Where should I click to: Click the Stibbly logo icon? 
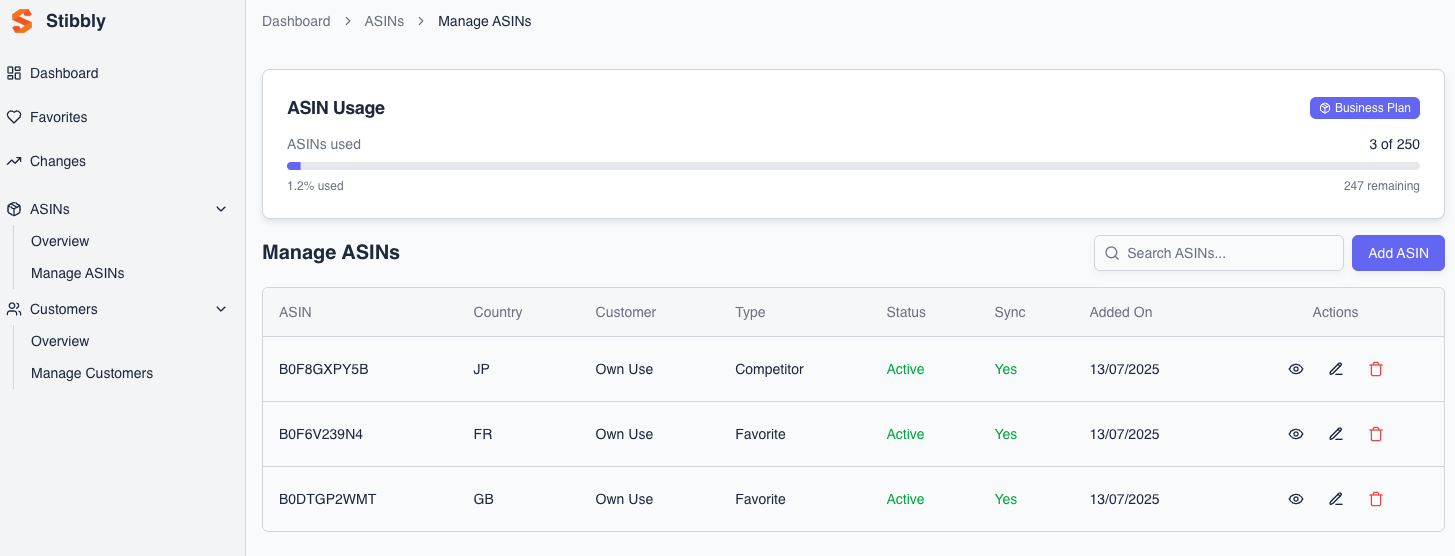pyautogui.click(x=22, y=21)
